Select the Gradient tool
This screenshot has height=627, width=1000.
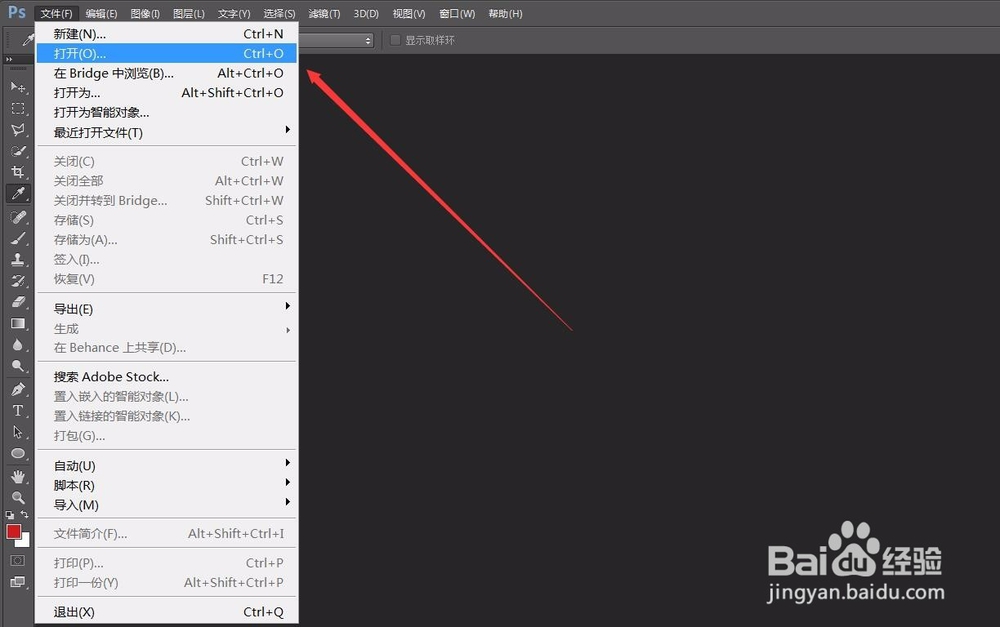click(18, 323)
